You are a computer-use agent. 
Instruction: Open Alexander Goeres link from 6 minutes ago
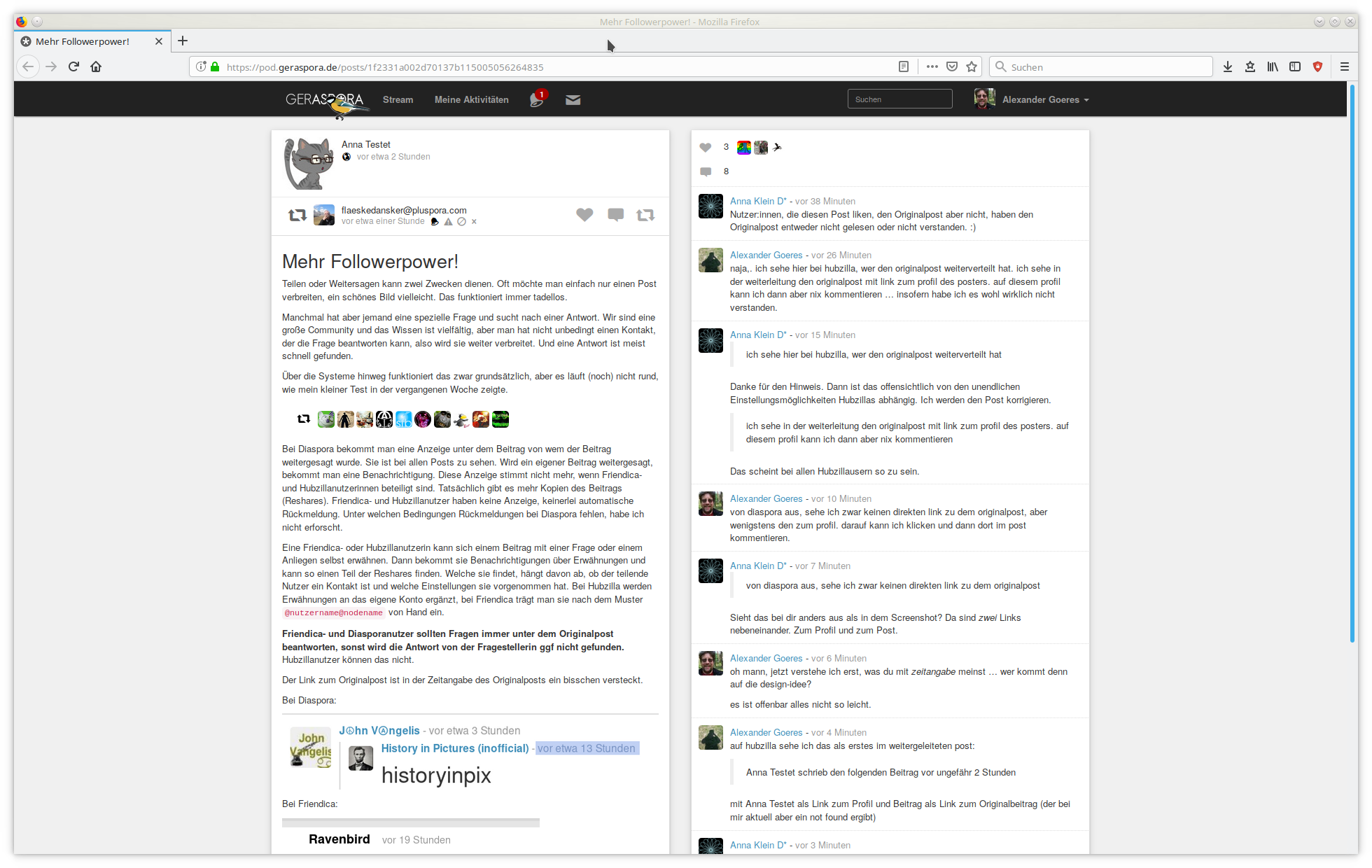pyautogui.click(x=766, y=658)
